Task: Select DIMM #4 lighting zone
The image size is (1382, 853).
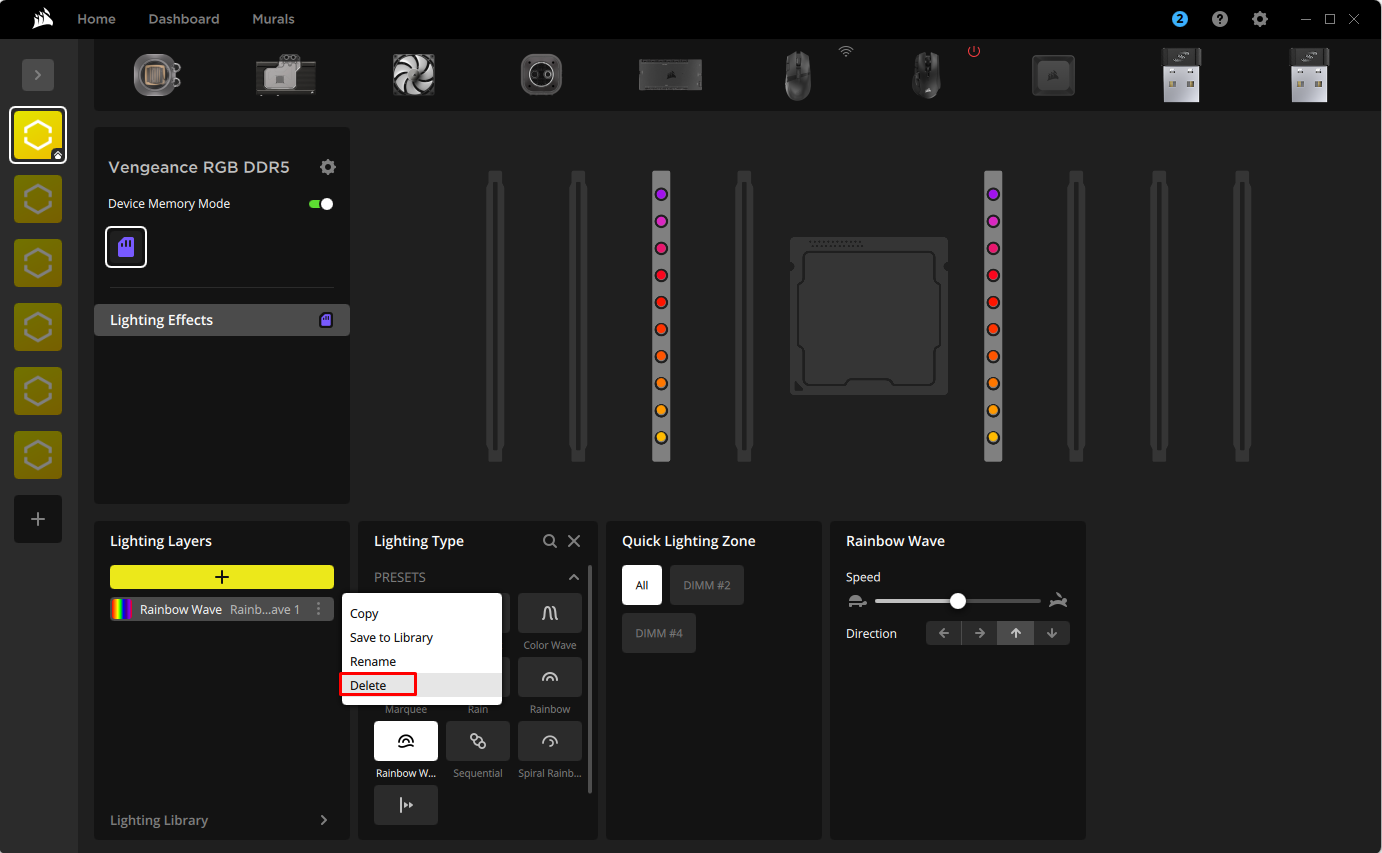Action: pyautogui.click(x=659, y=633)
